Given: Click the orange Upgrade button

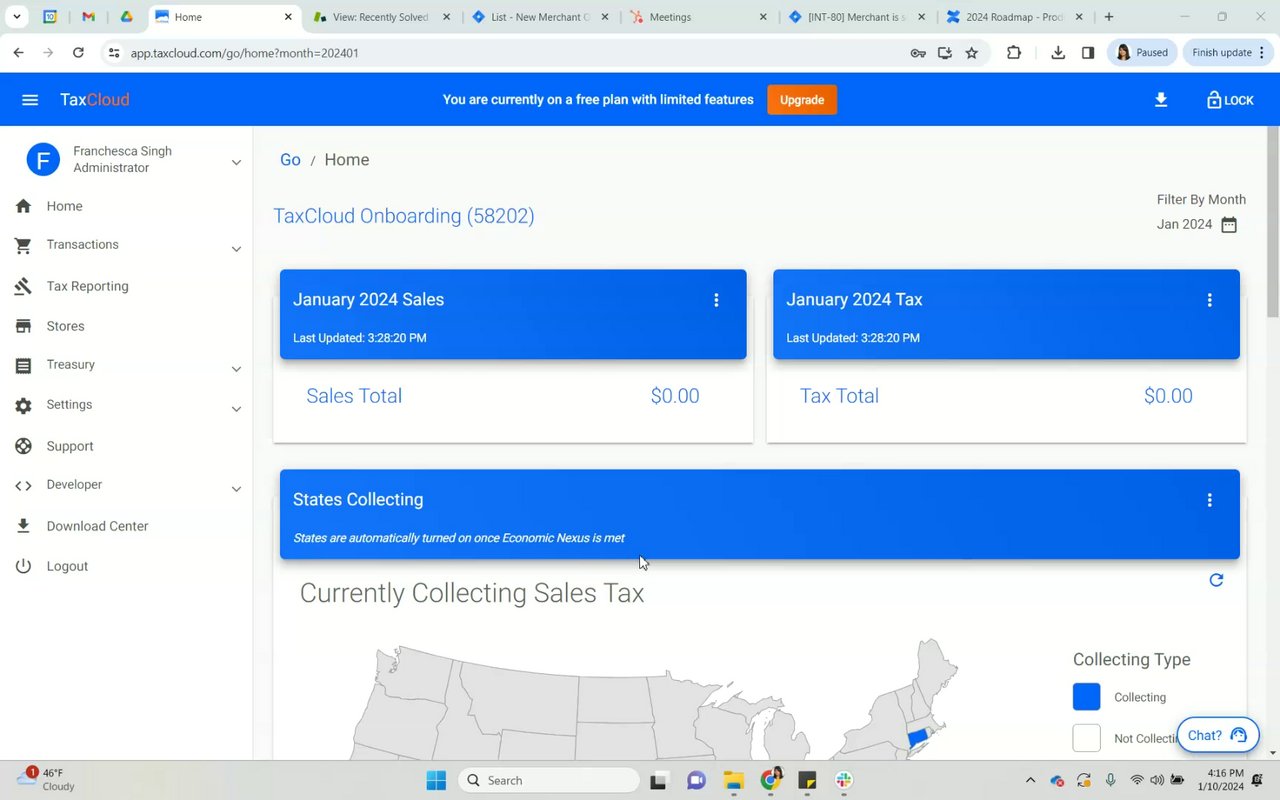Looking at the screenshot, I should [802, 100].
